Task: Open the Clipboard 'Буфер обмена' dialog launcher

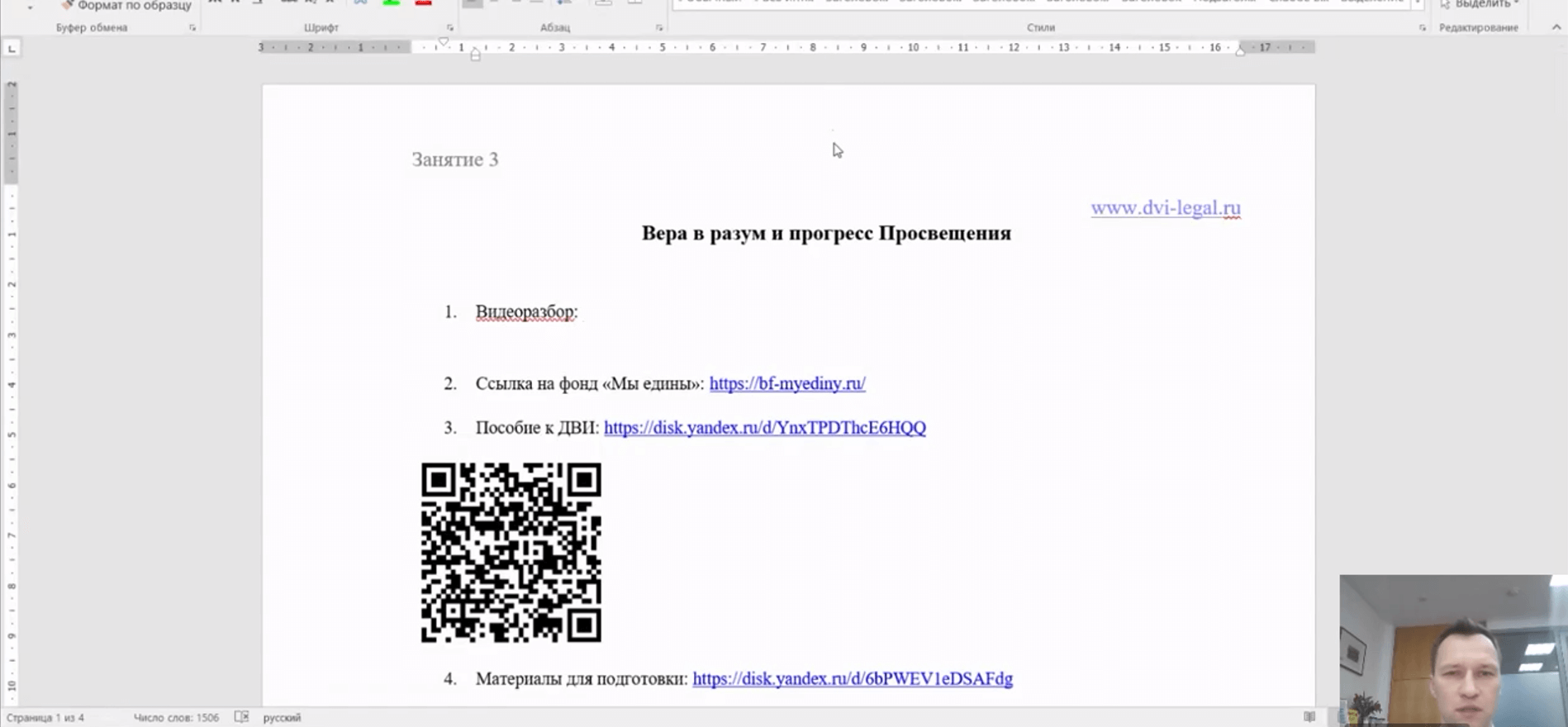Action: [x=192, y=27]
